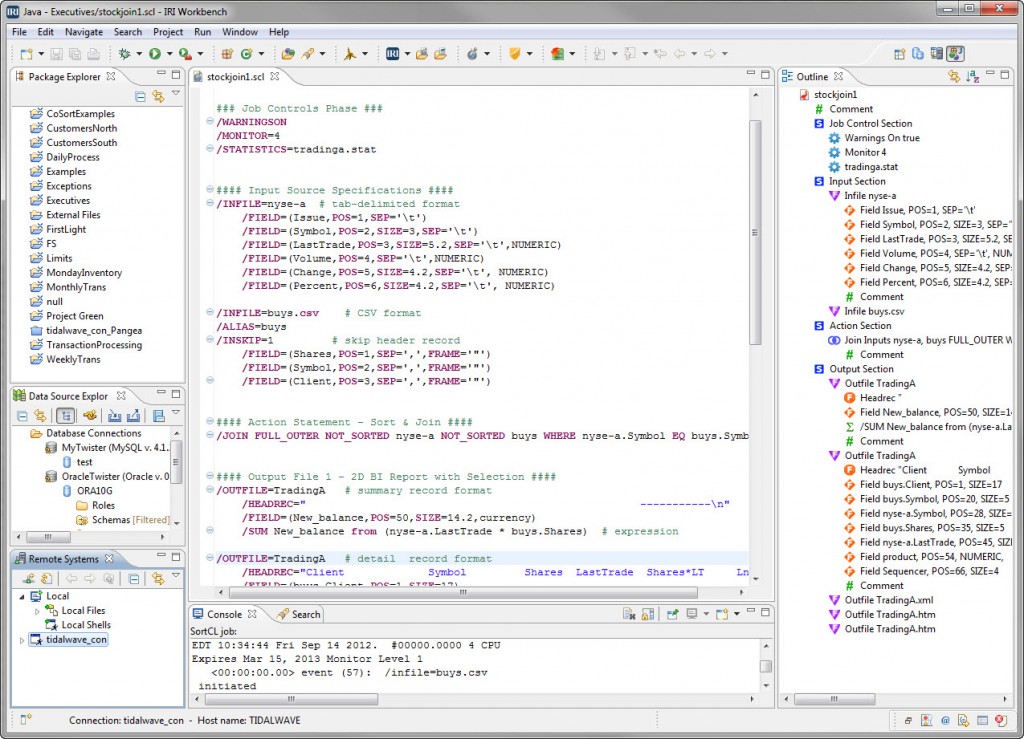
Task: Select the active Java perspective icon
Action: (956, 54)
